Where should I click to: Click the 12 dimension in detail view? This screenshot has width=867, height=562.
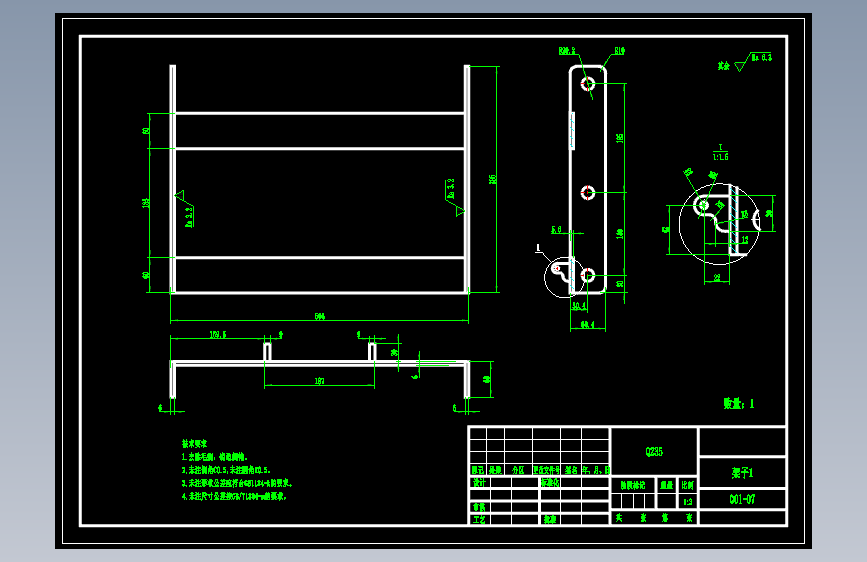pos(745,240)
